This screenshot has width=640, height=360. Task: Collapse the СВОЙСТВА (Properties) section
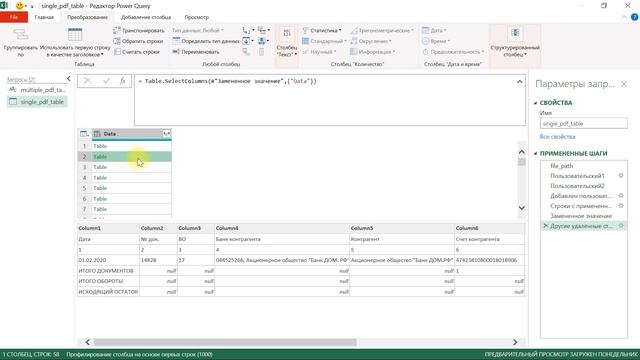(x=536, y=103)
